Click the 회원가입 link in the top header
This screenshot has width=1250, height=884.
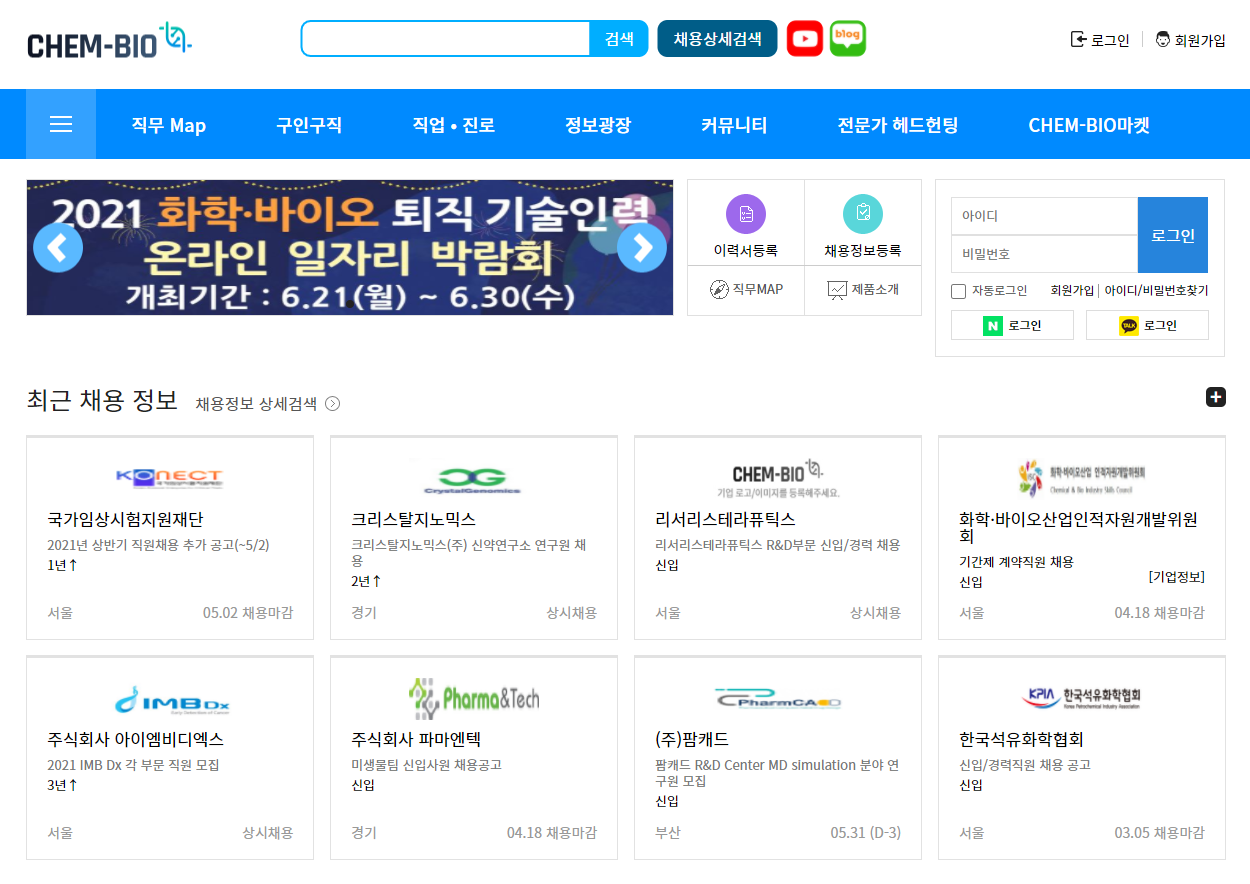tap(1190, 40)
